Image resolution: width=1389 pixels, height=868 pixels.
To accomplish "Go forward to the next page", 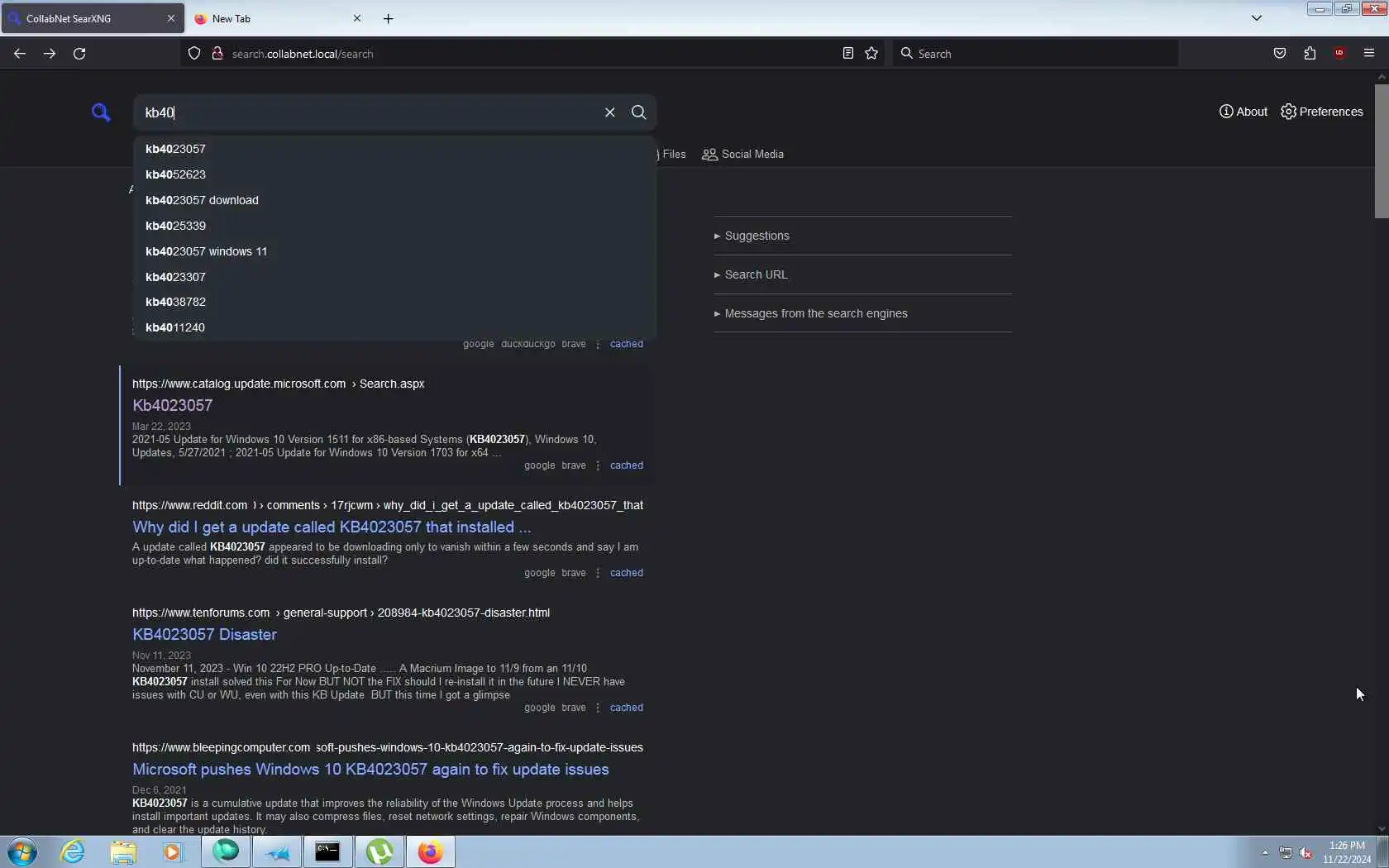I will (x=50, y=54).
